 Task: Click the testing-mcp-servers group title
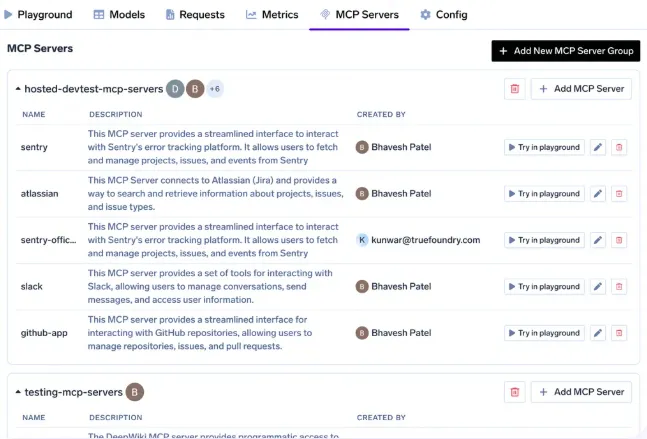pos(73,392)
